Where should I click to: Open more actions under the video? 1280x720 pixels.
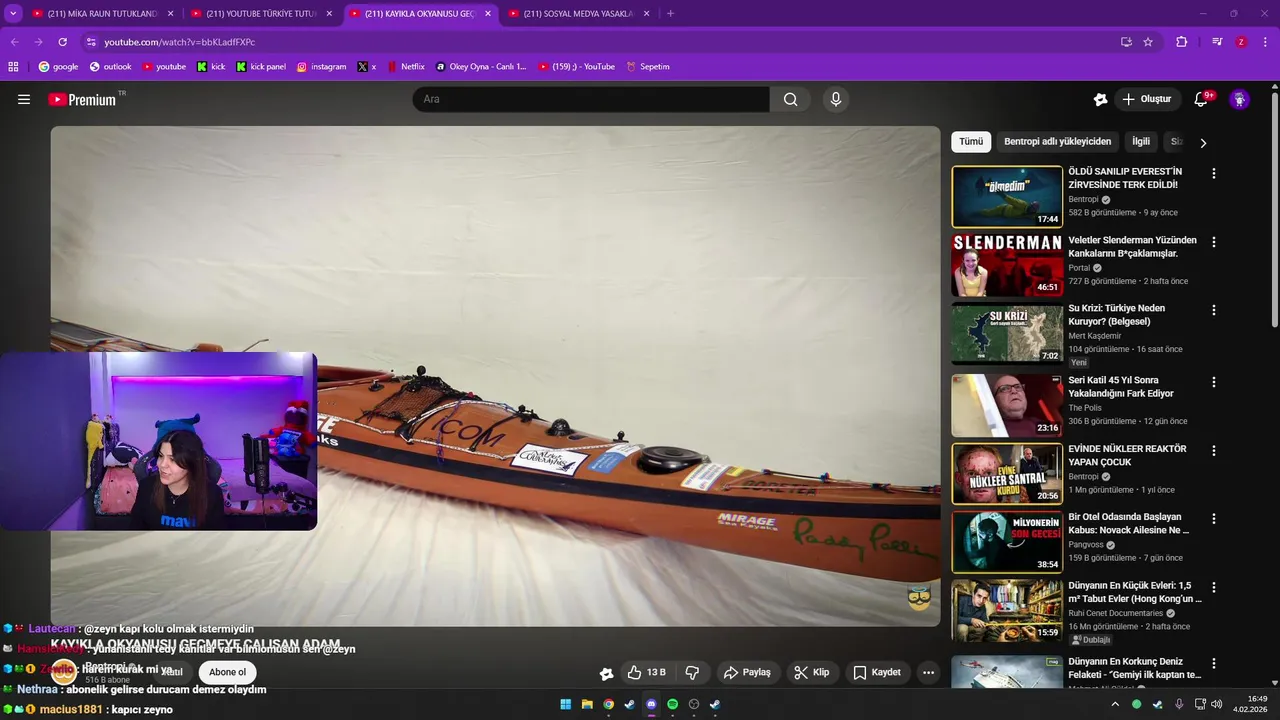[928, 672]
